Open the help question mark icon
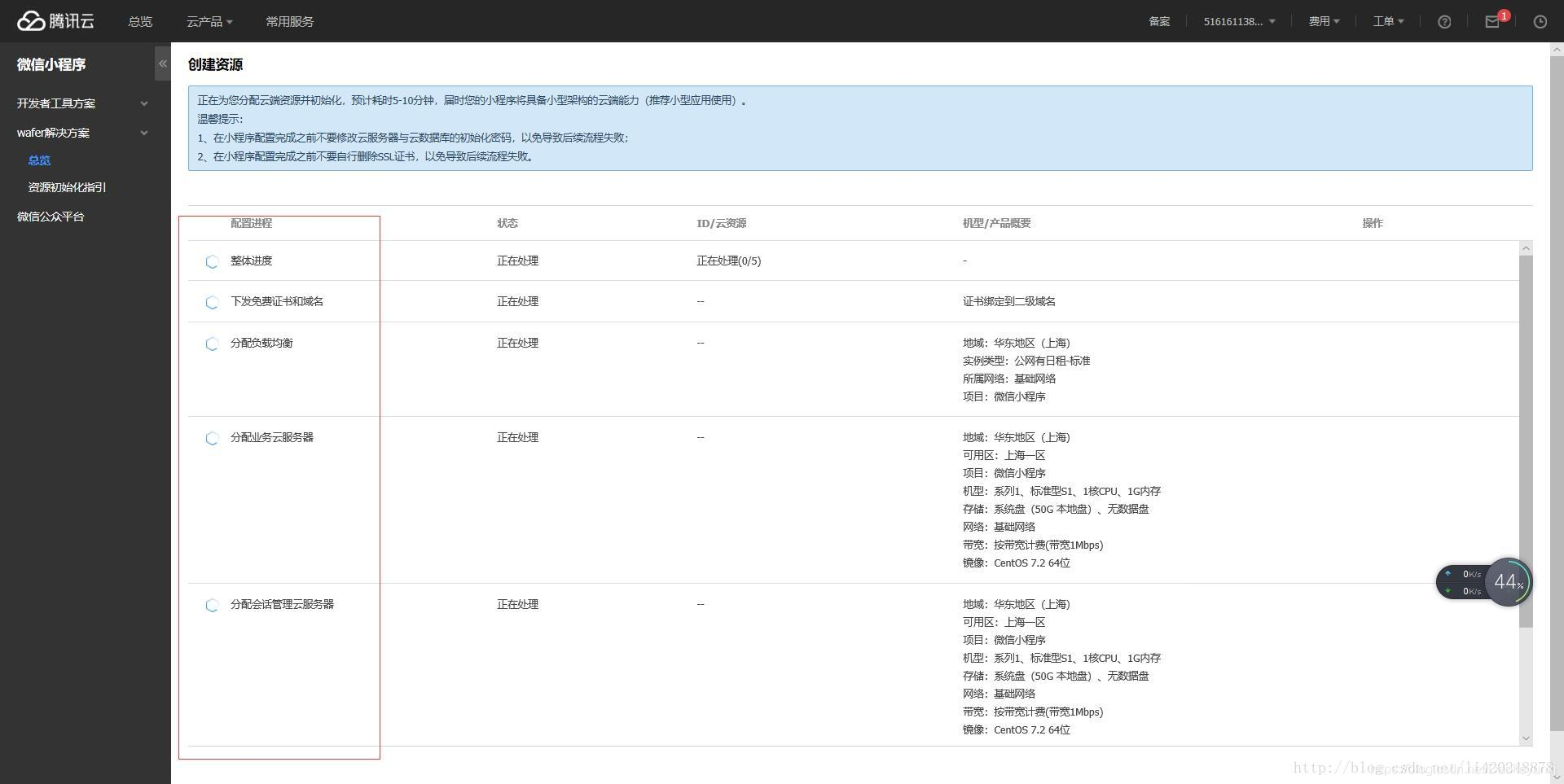 (x=1444, y=22)
